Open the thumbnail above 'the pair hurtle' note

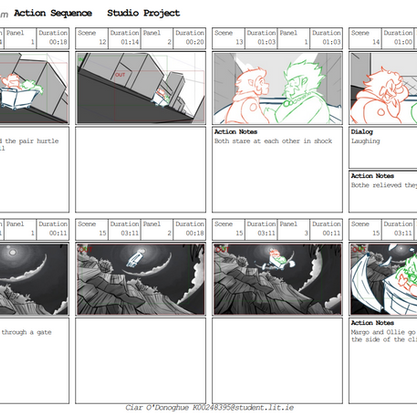(x=34, y=88)
